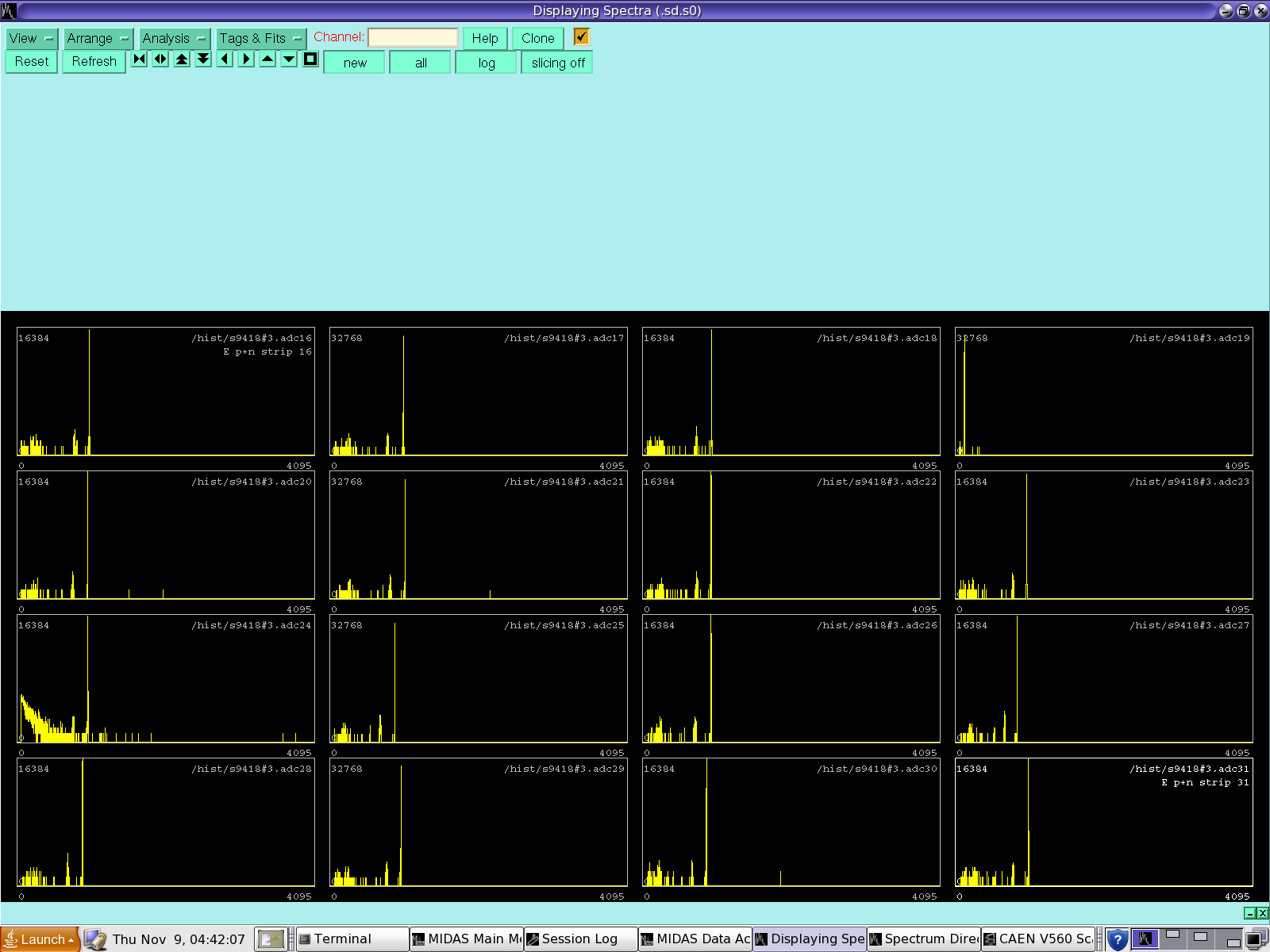Open the Tags & Fits dropdown

[260, 38]
